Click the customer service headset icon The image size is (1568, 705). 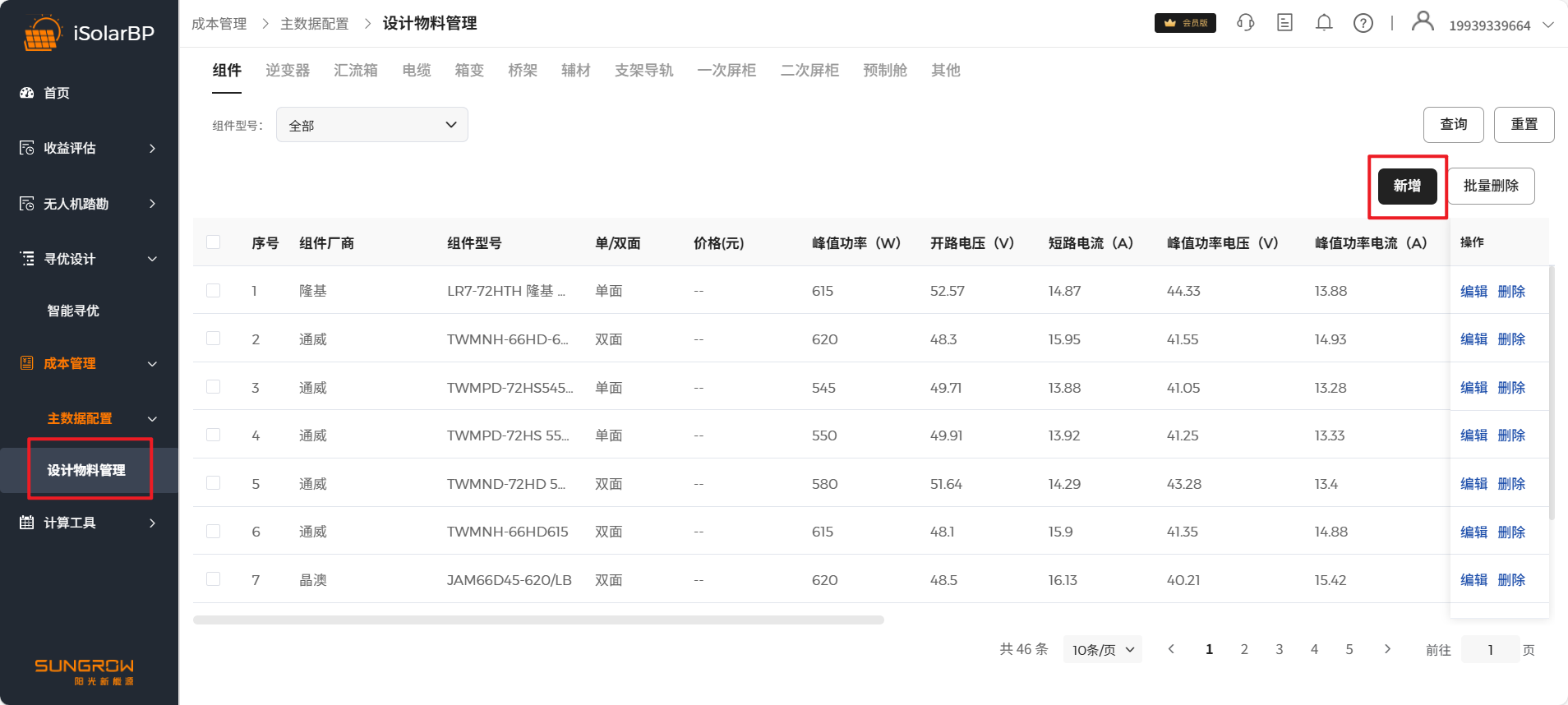1245,23
